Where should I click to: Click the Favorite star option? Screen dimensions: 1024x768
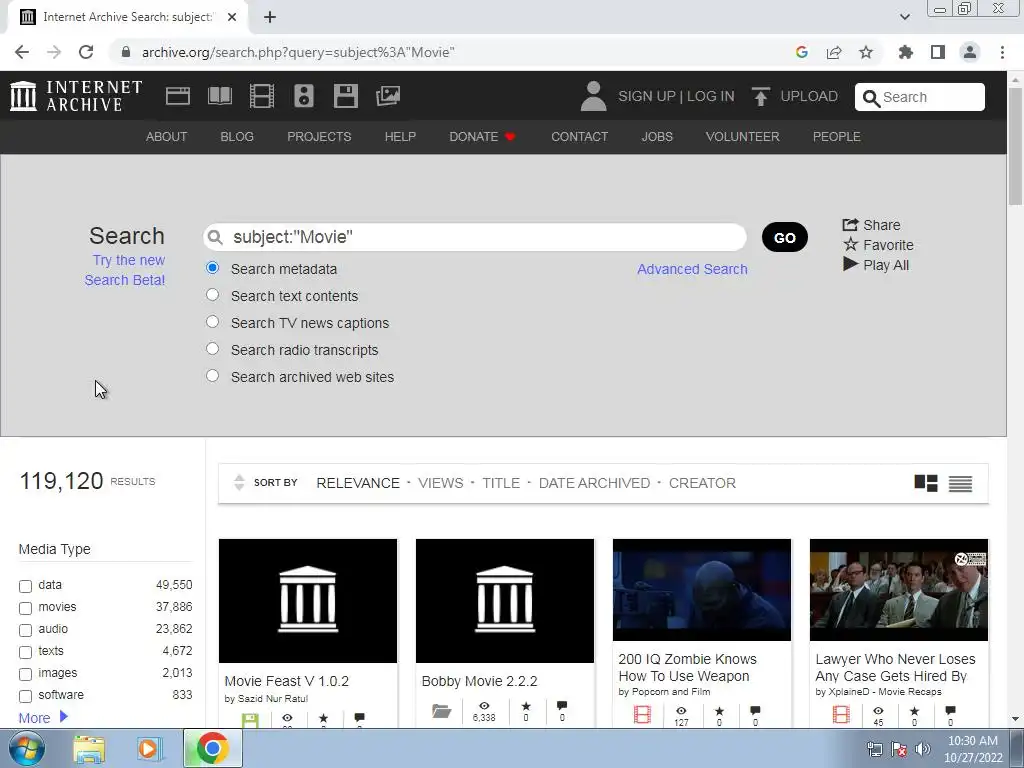[x=878, y=245]
